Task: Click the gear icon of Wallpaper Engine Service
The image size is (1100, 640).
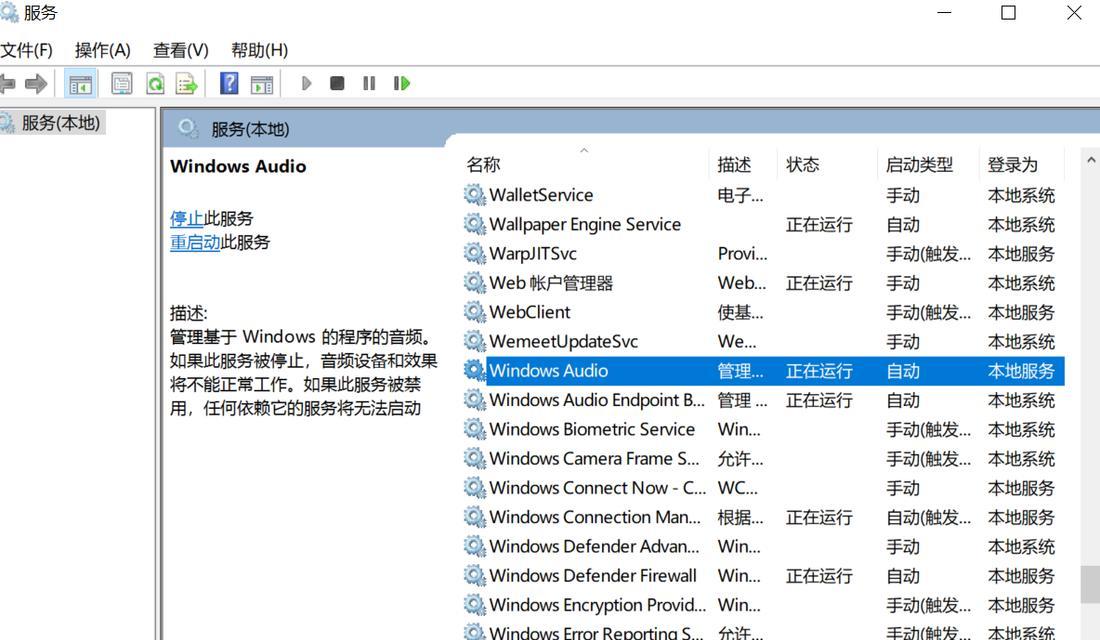Action: (x=475, y=224)
